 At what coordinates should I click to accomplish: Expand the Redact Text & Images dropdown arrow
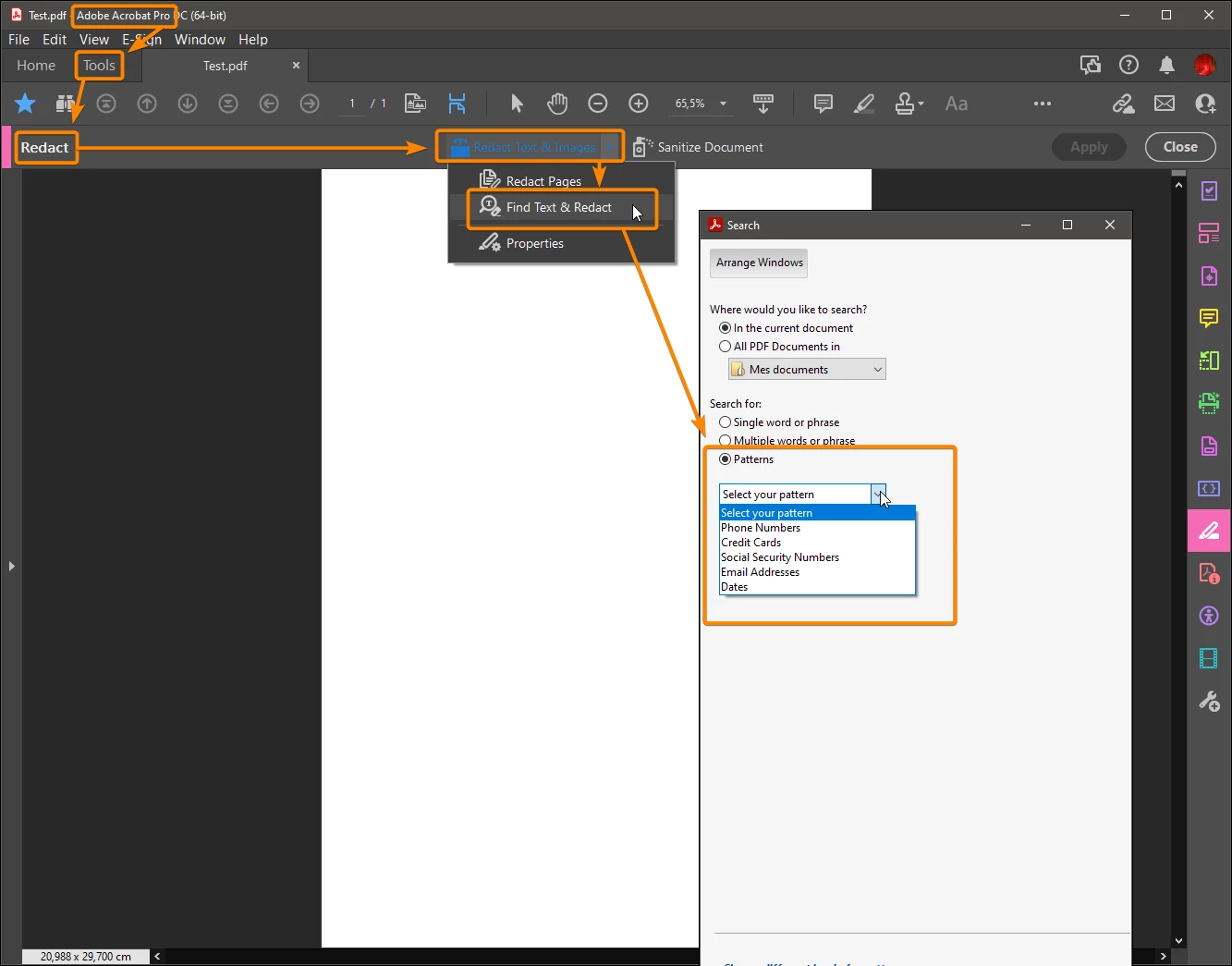610,147
